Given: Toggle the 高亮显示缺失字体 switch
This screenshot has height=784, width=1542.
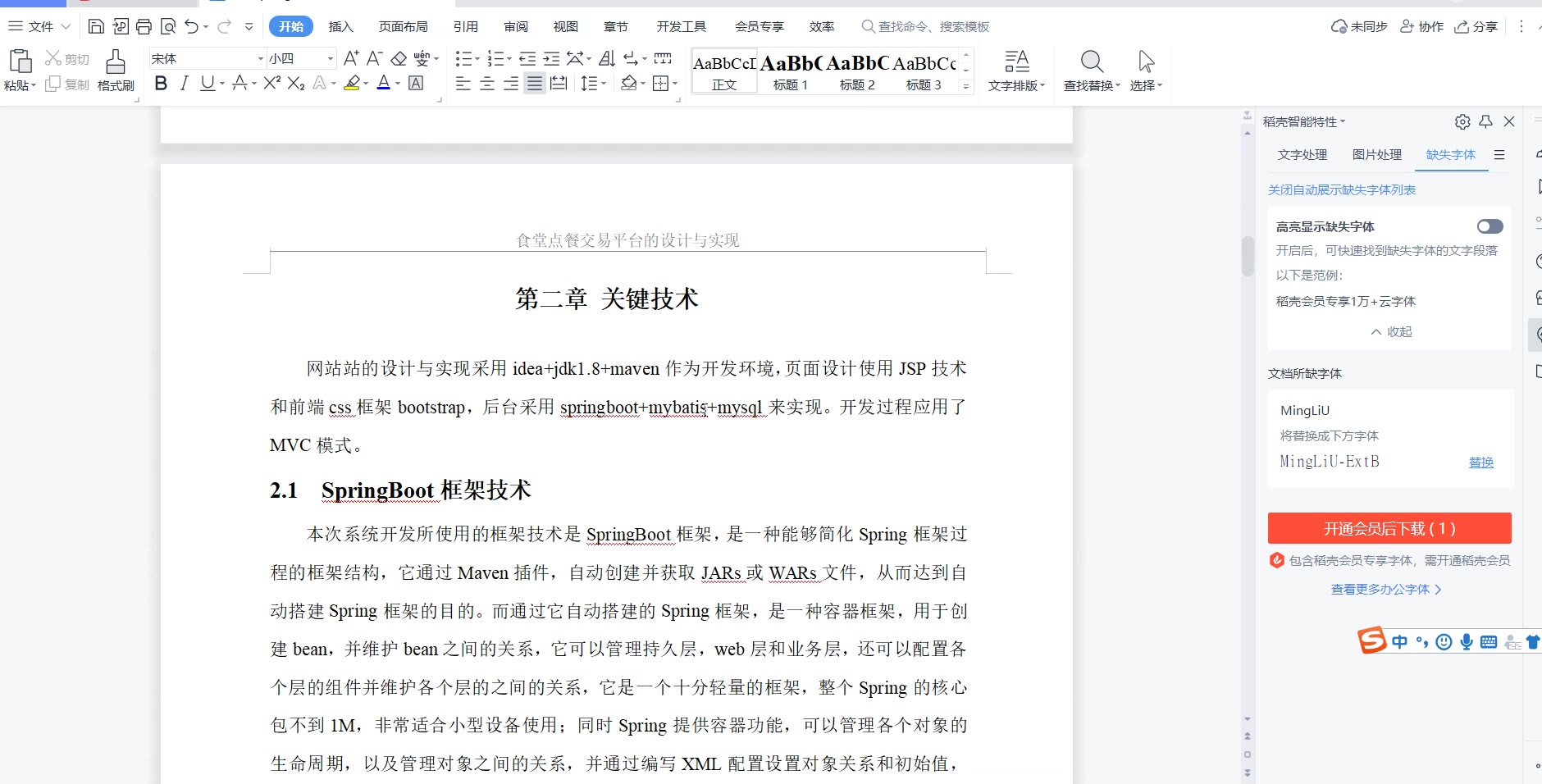Looking at the screenshot, I should point(1490,226).
